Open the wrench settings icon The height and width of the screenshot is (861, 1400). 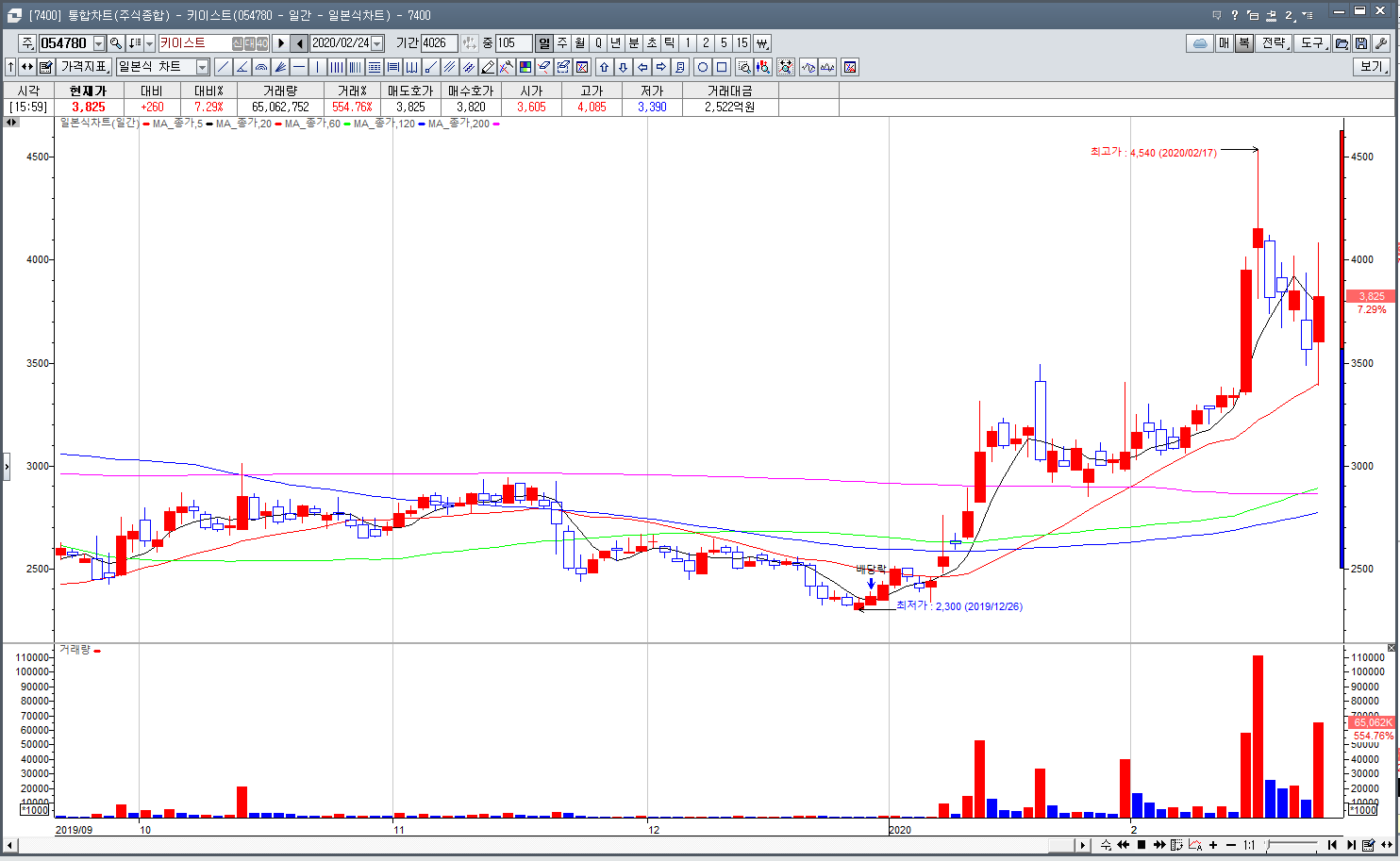click(1381, 43)
